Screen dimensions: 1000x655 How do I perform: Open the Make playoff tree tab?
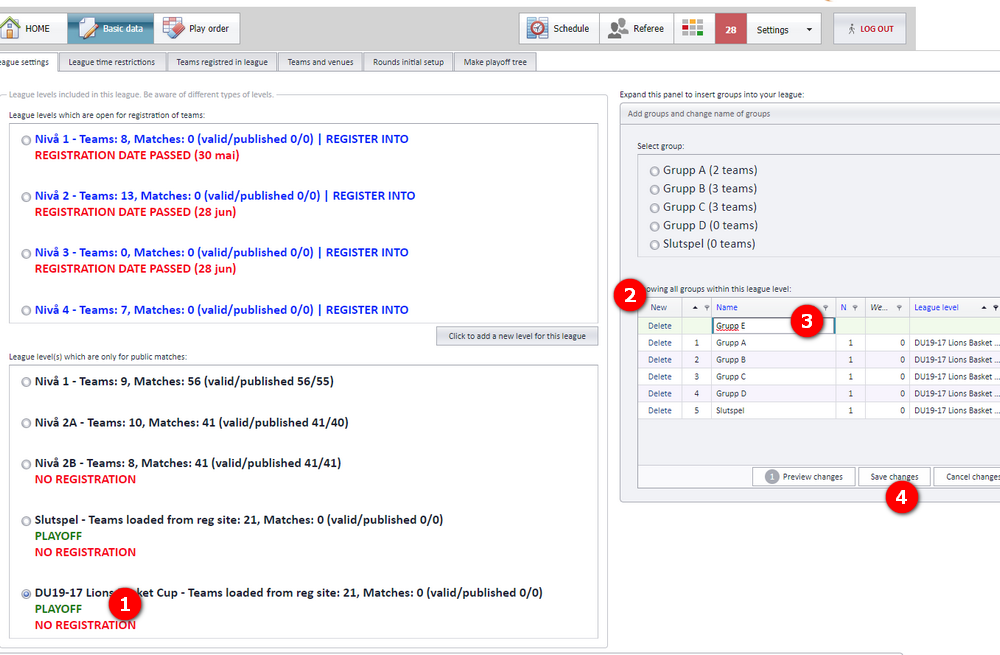(495, 62)
